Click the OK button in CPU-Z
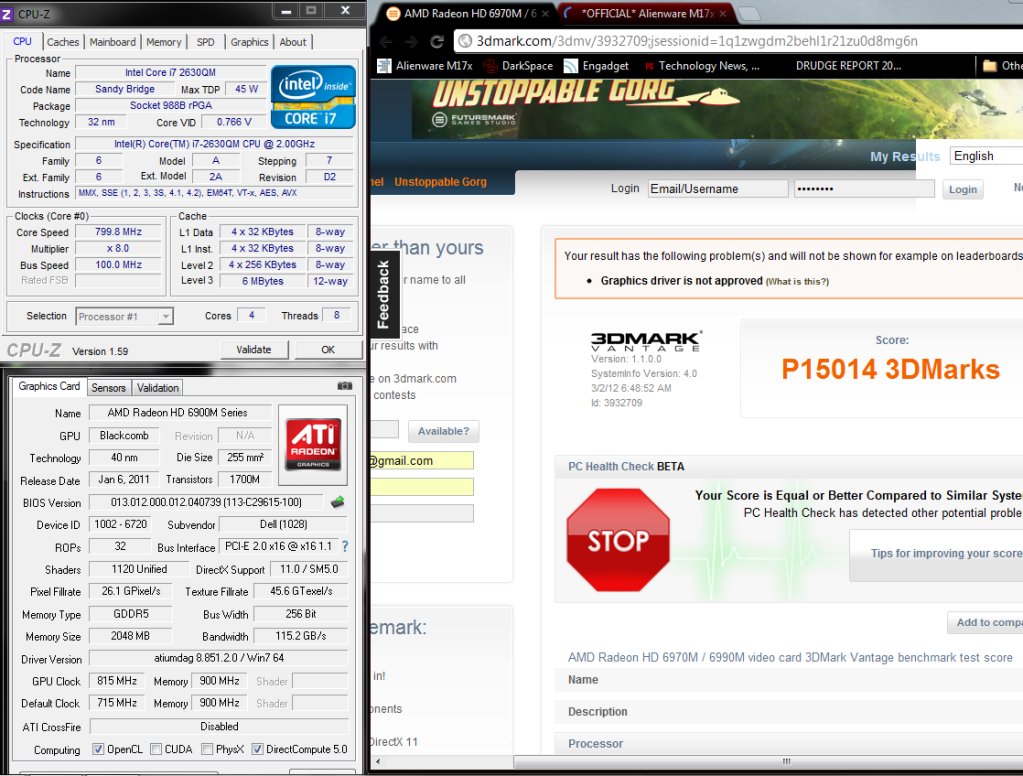This screenshot has width=1023, height=776. pyautogui.click(x=328, y=350)
